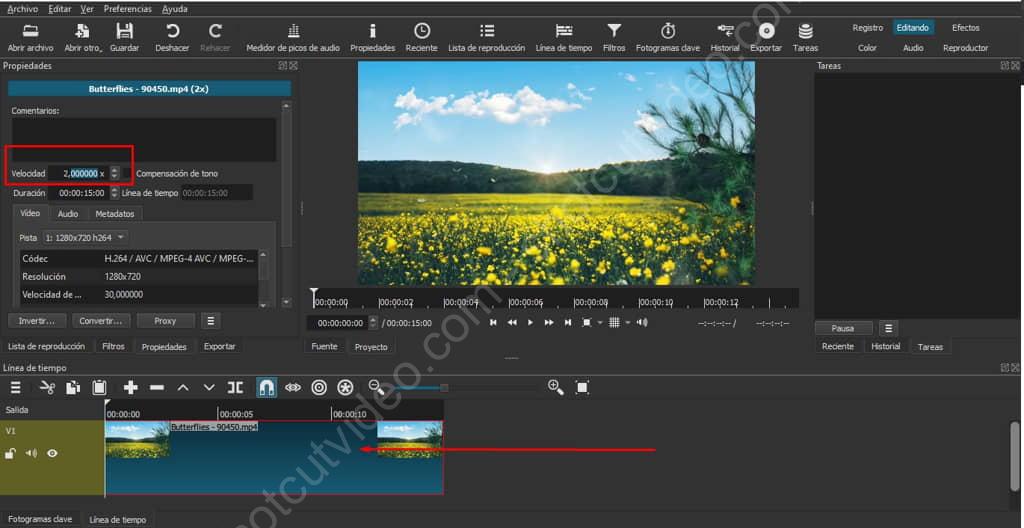Open the timeline hamburger menu
Screen dimensions: 1024x528
(x=16, y=388)
